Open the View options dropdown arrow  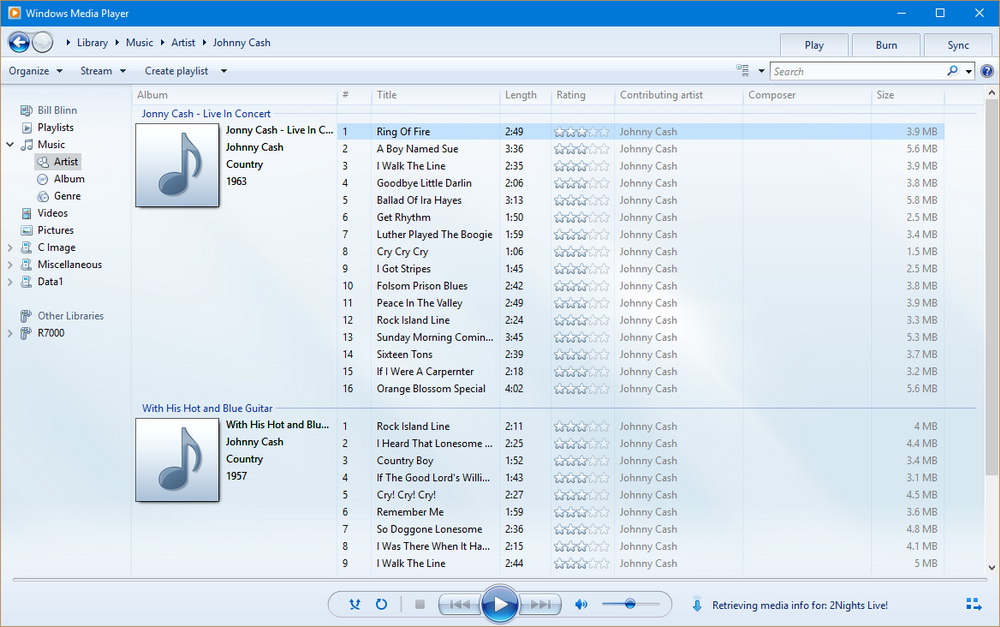click(761, 71)
